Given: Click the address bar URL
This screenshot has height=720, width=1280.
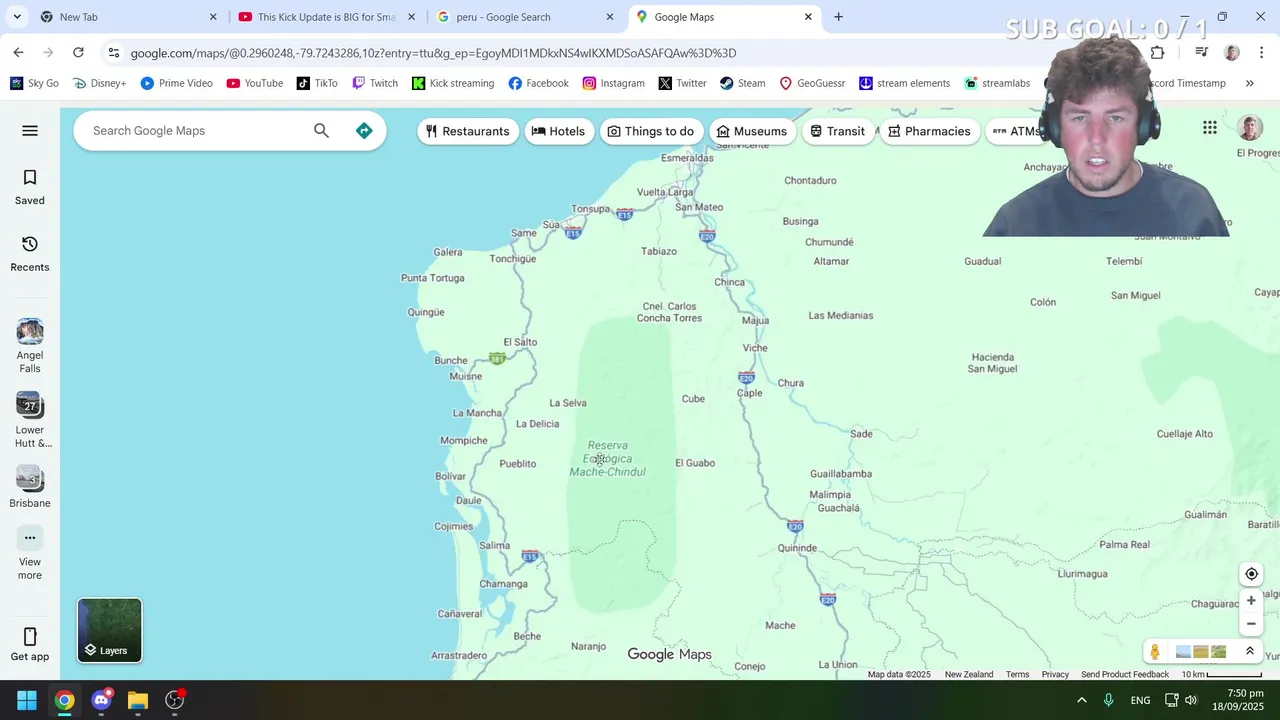Looking at the screenshot, I should pos(433,53).
